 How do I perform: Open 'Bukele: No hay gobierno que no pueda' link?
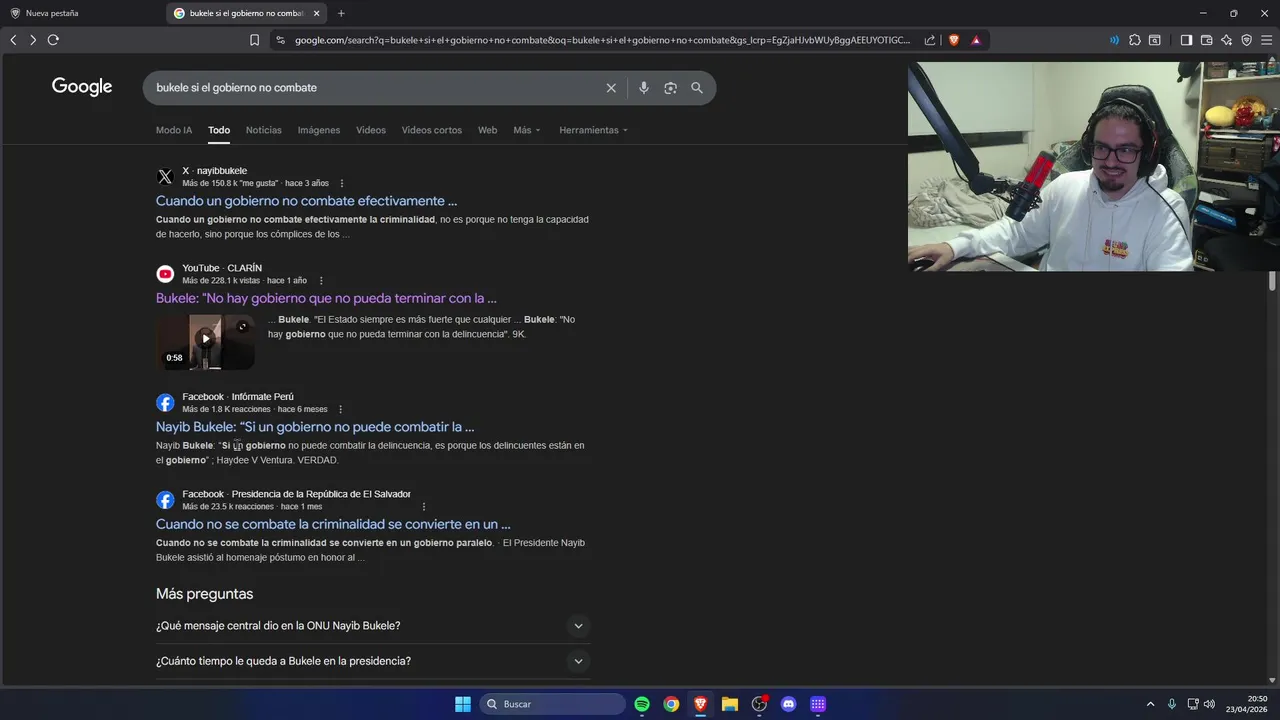(326, 298)
